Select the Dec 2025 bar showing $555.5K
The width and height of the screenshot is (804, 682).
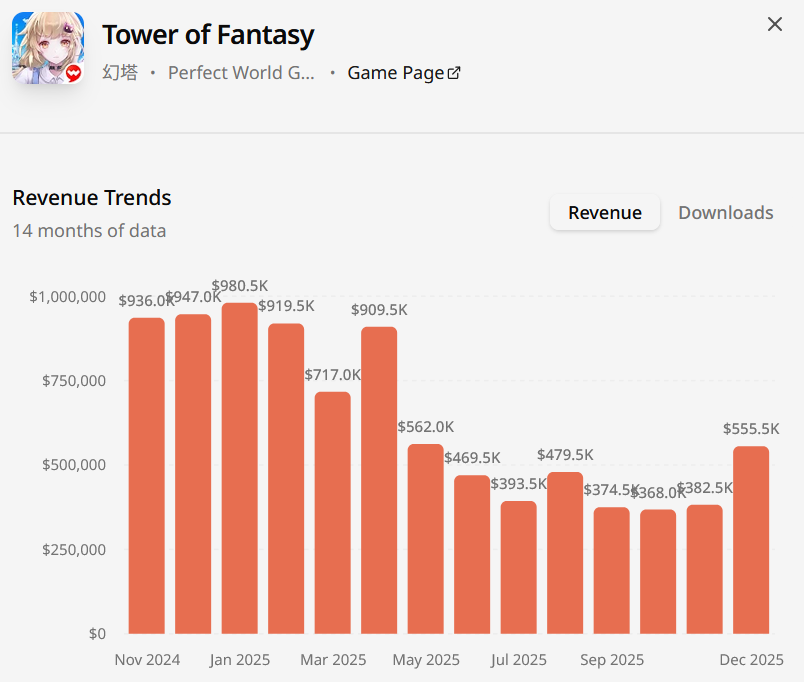tap(751, 540)
